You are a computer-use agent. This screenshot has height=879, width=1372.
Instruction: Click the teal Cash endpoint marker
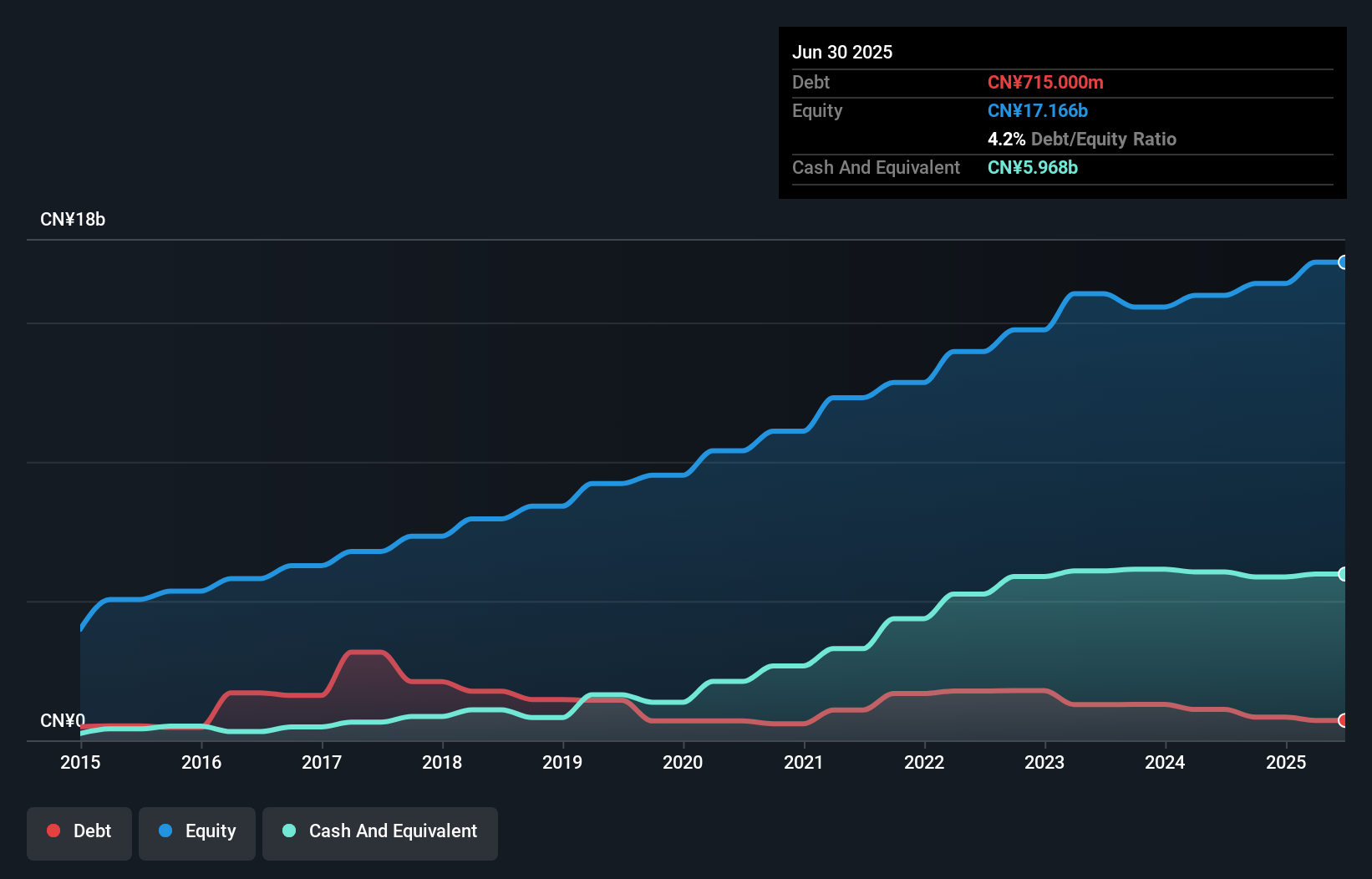(1343, 574)
